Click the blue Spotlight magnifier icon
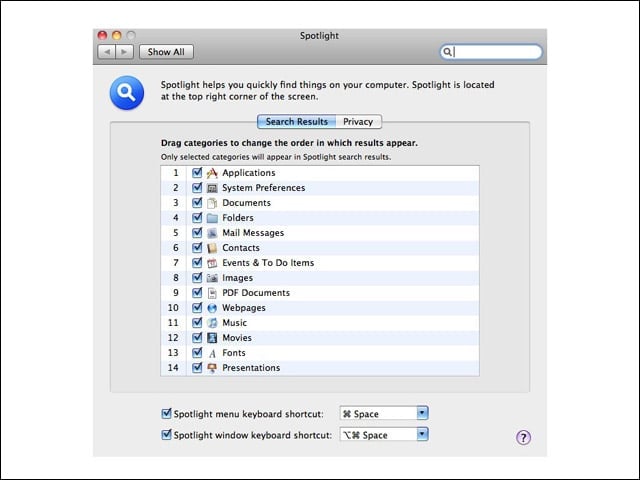The width and height of the screenshot is (640, 480). (x=127, y=93)
